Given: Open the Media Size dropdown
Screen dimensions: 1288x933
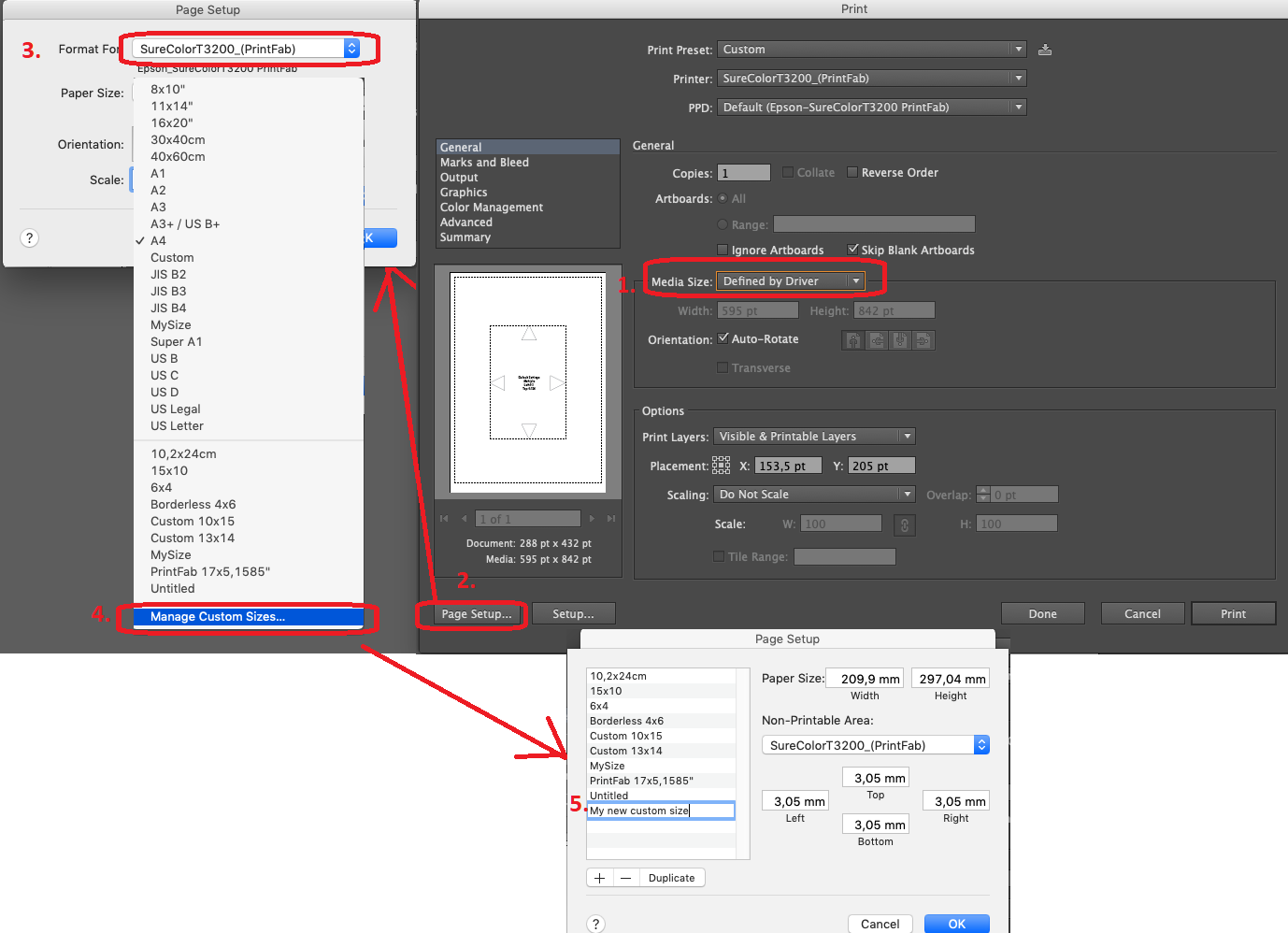Looking at the screenshot, I should [790, 281].
